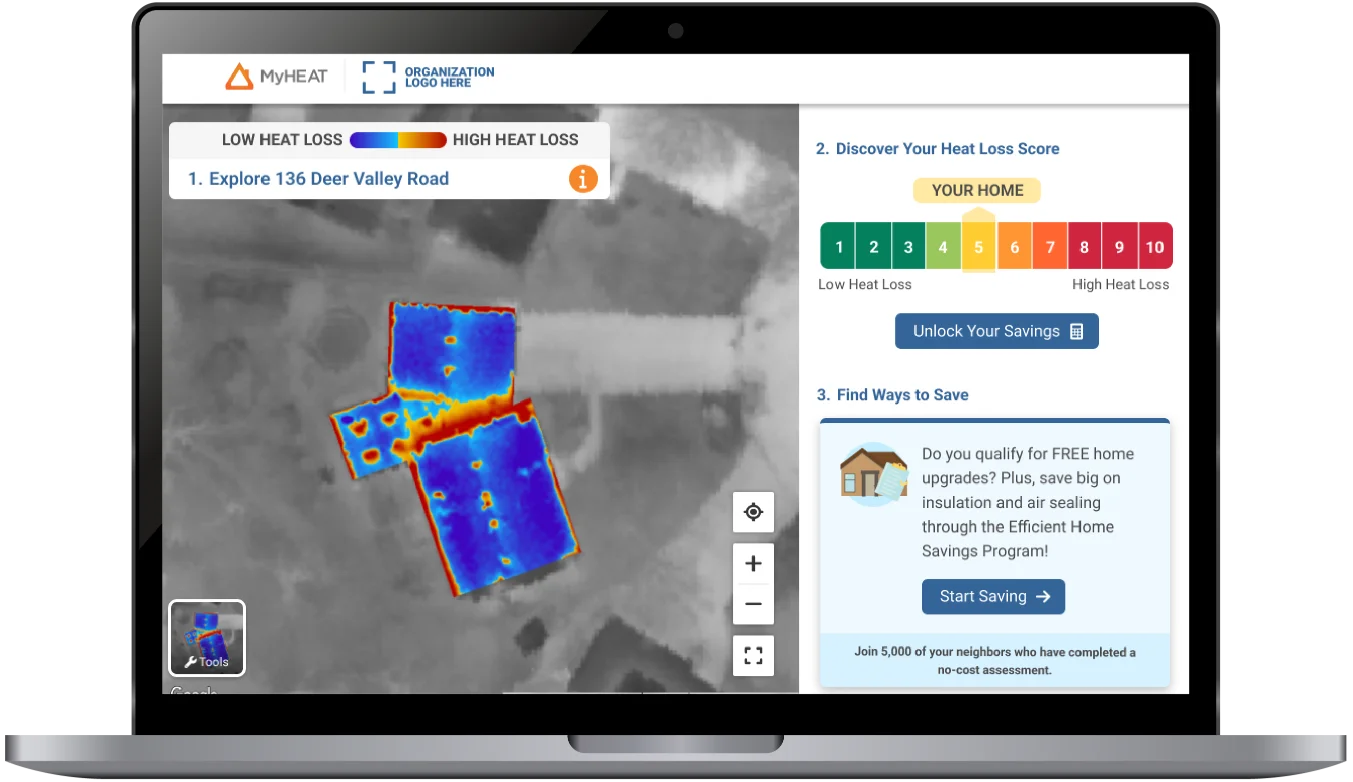Open the Tools map thumbnail

coord(207,638)
